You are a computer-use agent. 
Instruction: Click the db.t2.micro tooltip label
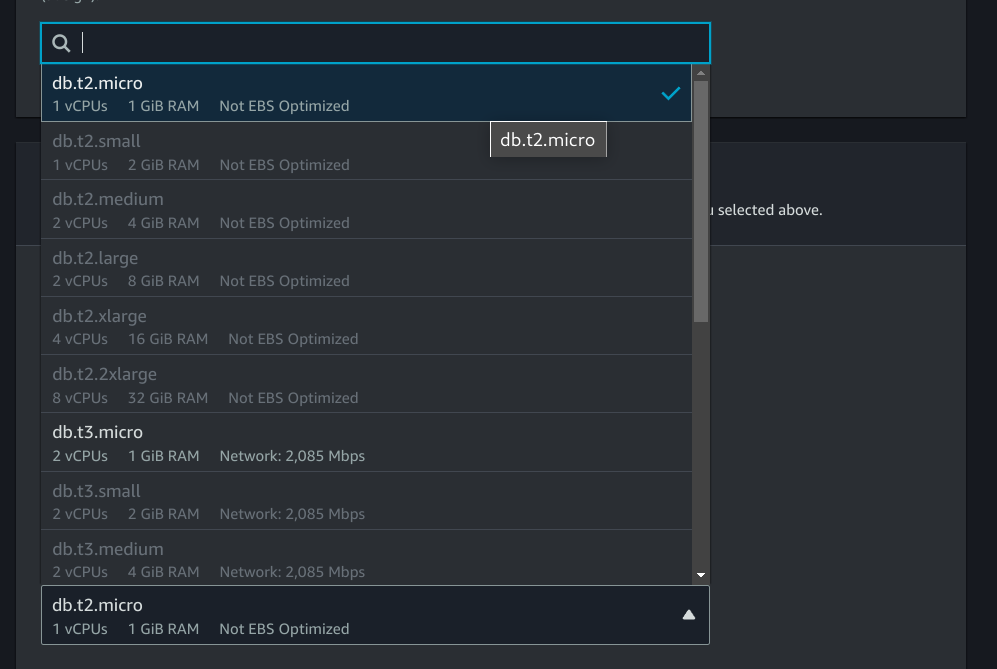(548, 140)
